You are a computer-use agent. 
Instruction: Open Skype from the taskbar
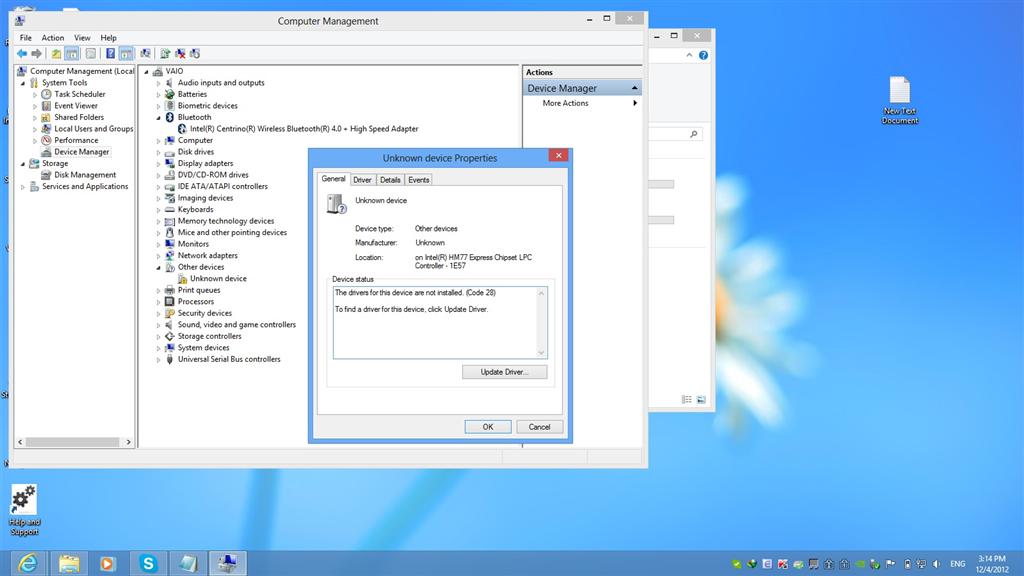(x=148, y=563)
